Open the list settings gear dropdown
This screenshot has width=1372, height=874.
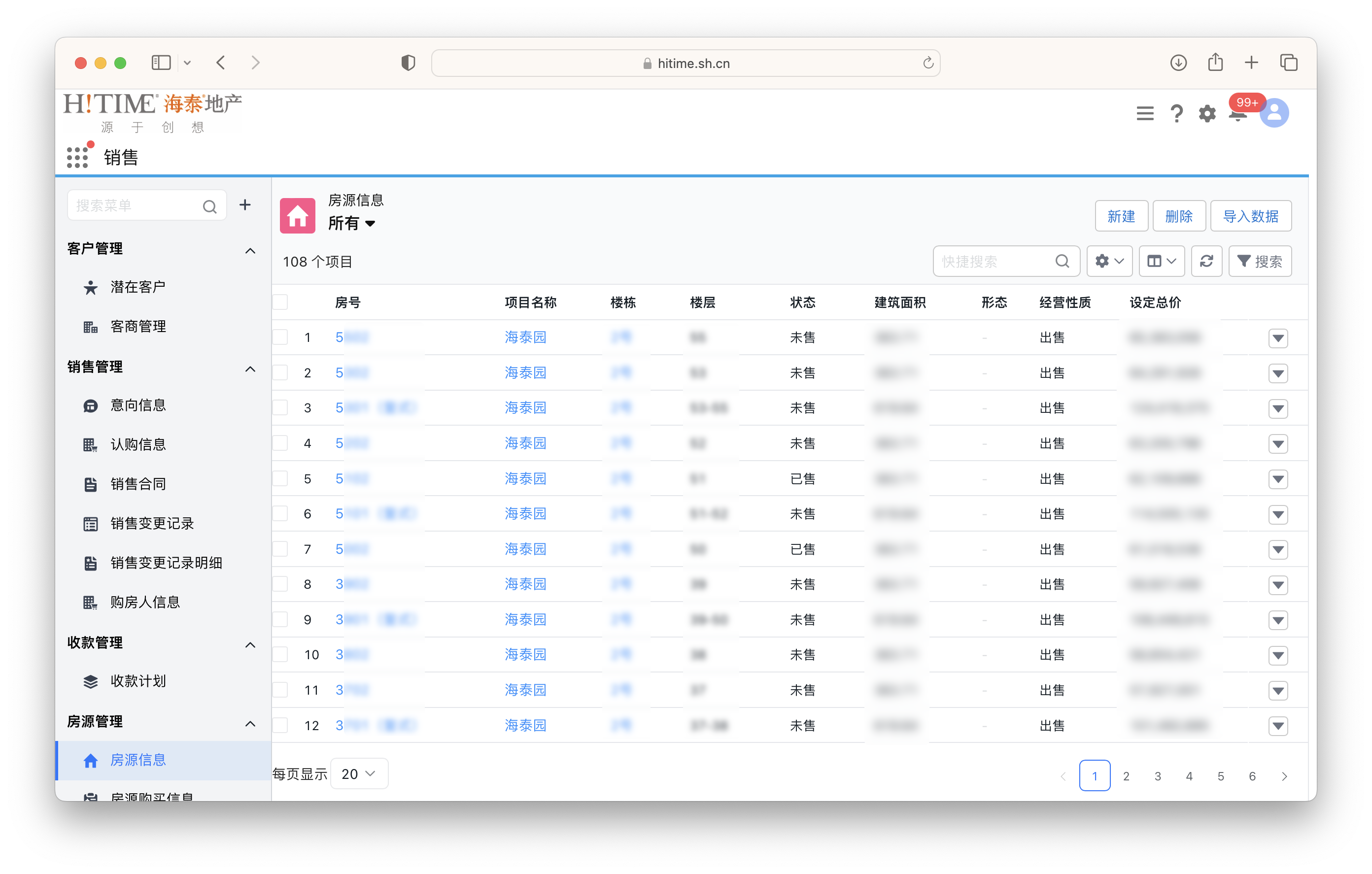coord(1109,261)
